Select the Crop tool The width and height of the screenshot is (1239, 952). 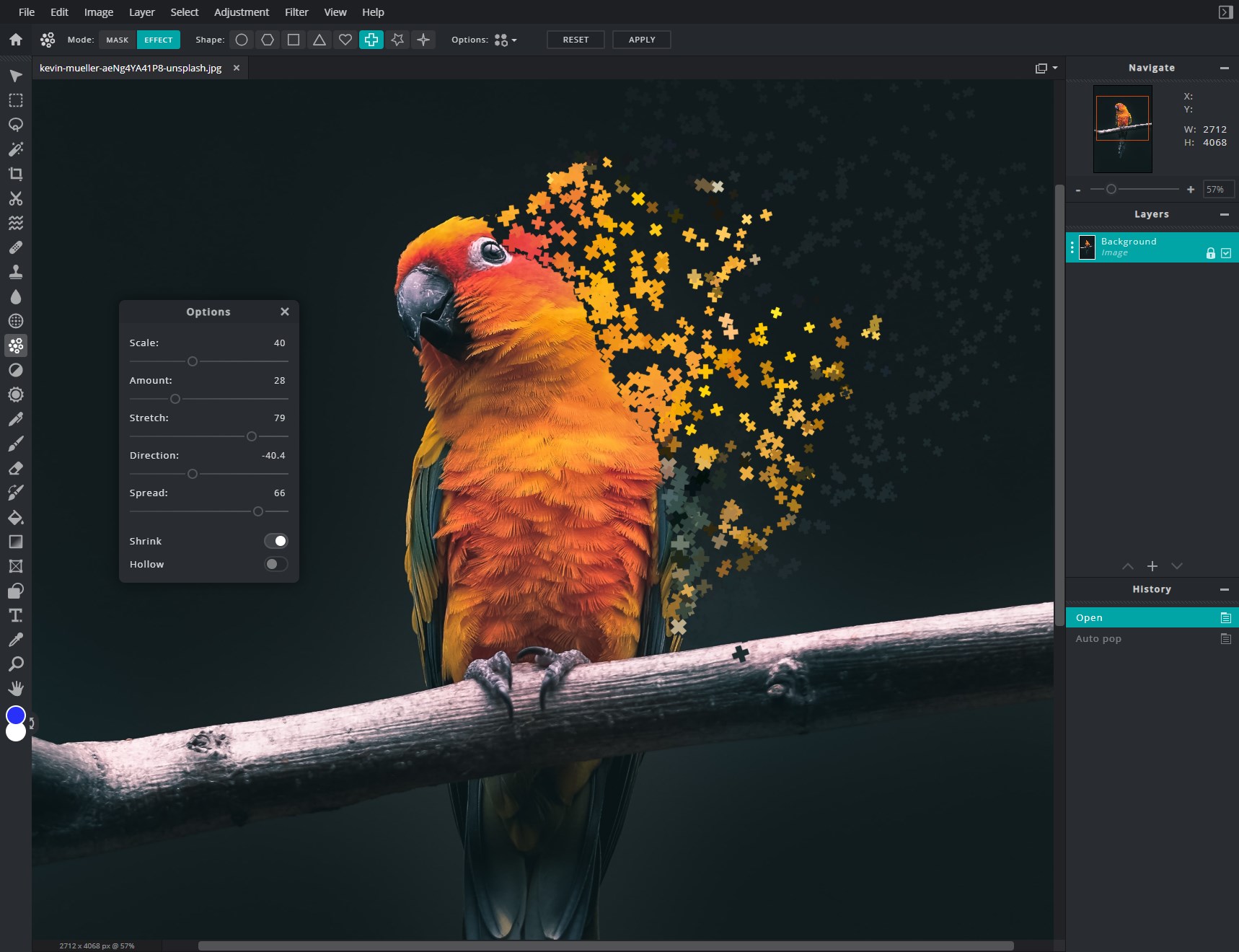point(16,174)
